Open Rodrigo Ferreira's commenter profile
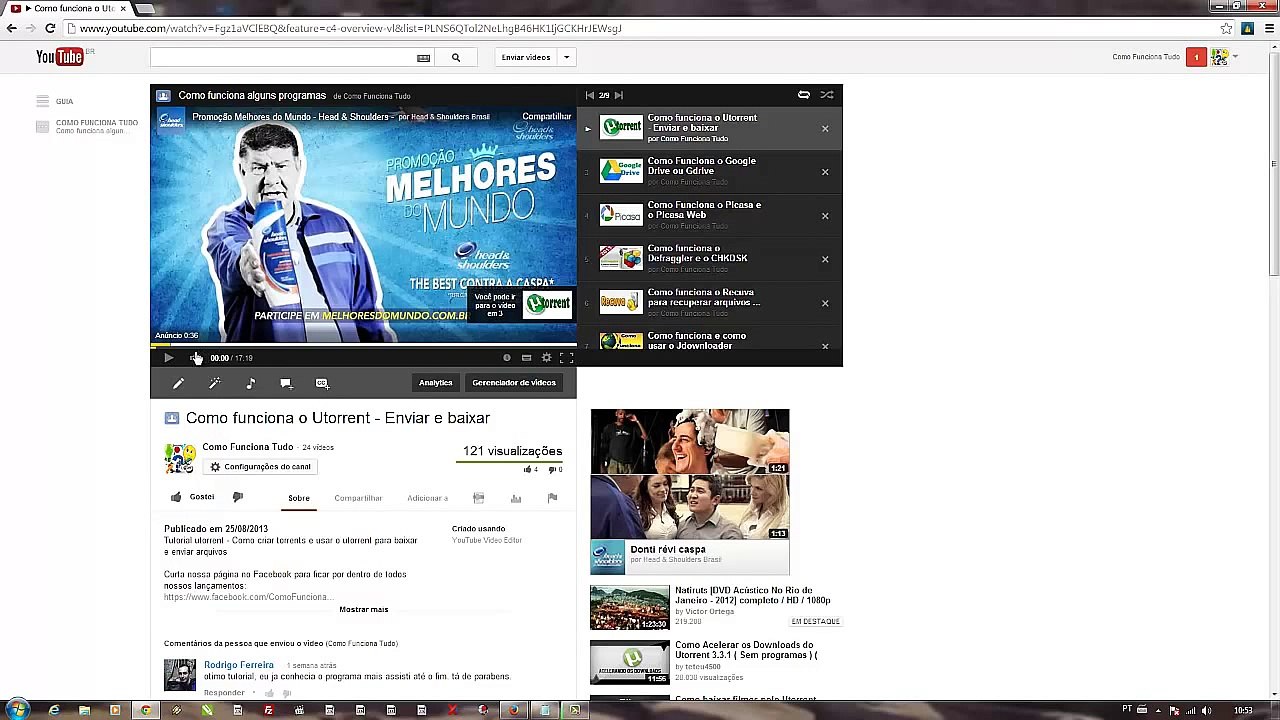 238,665
